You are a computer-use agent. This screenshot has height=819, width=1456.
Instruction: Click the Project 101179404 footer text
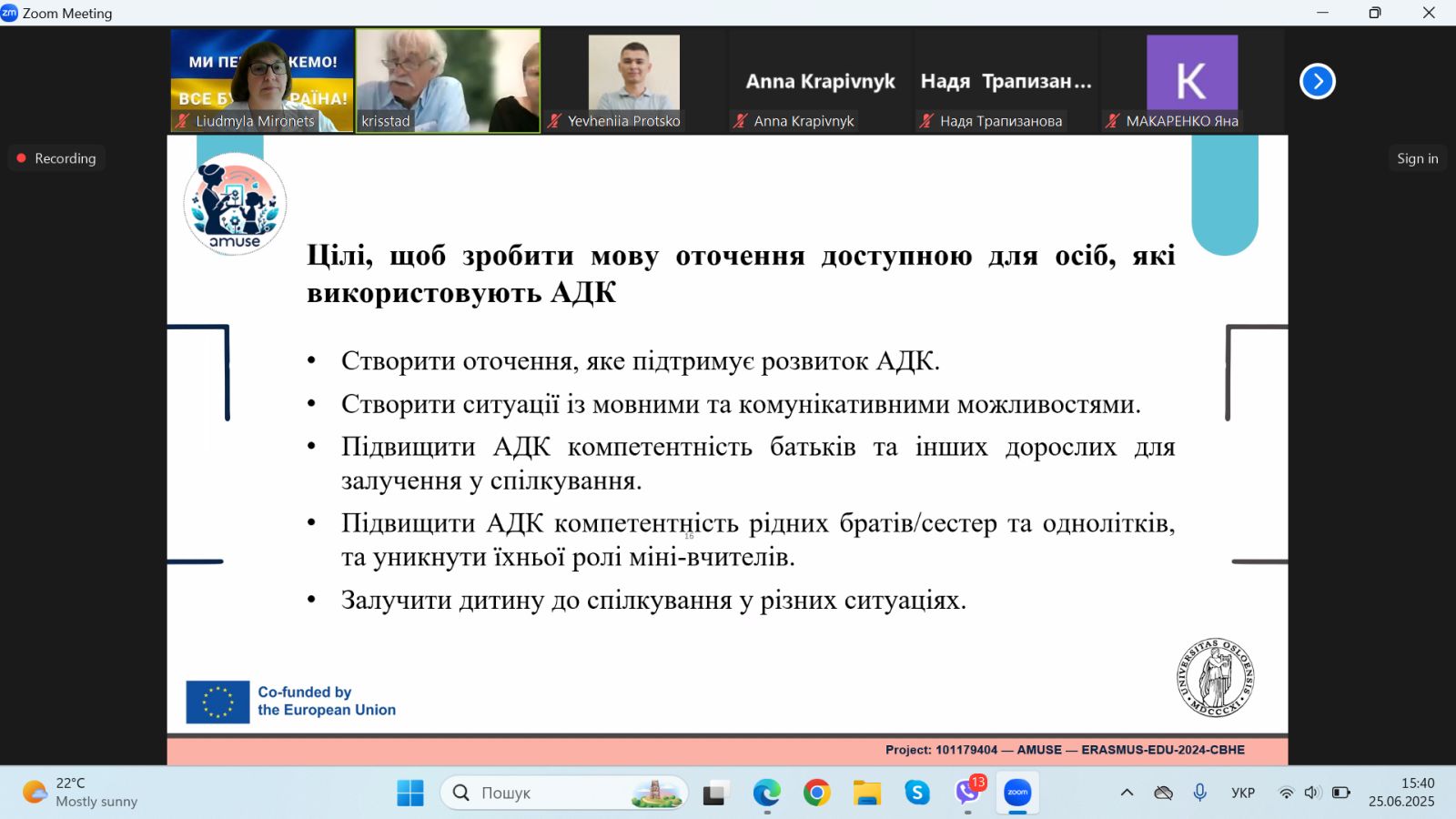1065,750
